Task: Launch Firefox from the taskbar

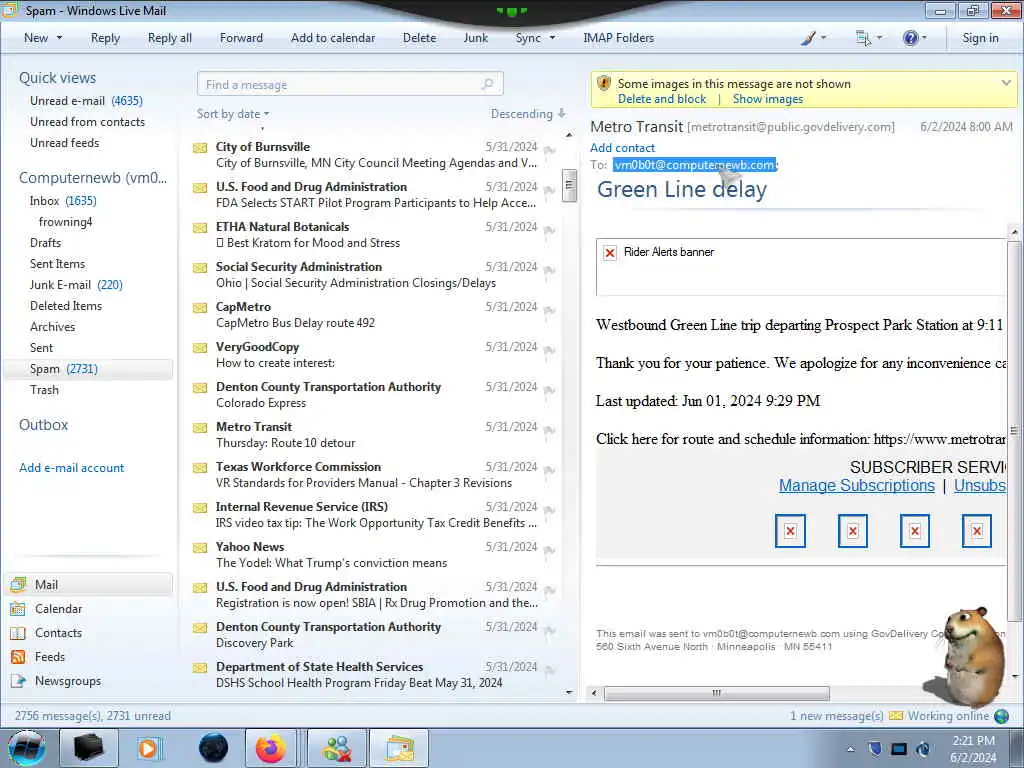Action: (x=270, y=748)
